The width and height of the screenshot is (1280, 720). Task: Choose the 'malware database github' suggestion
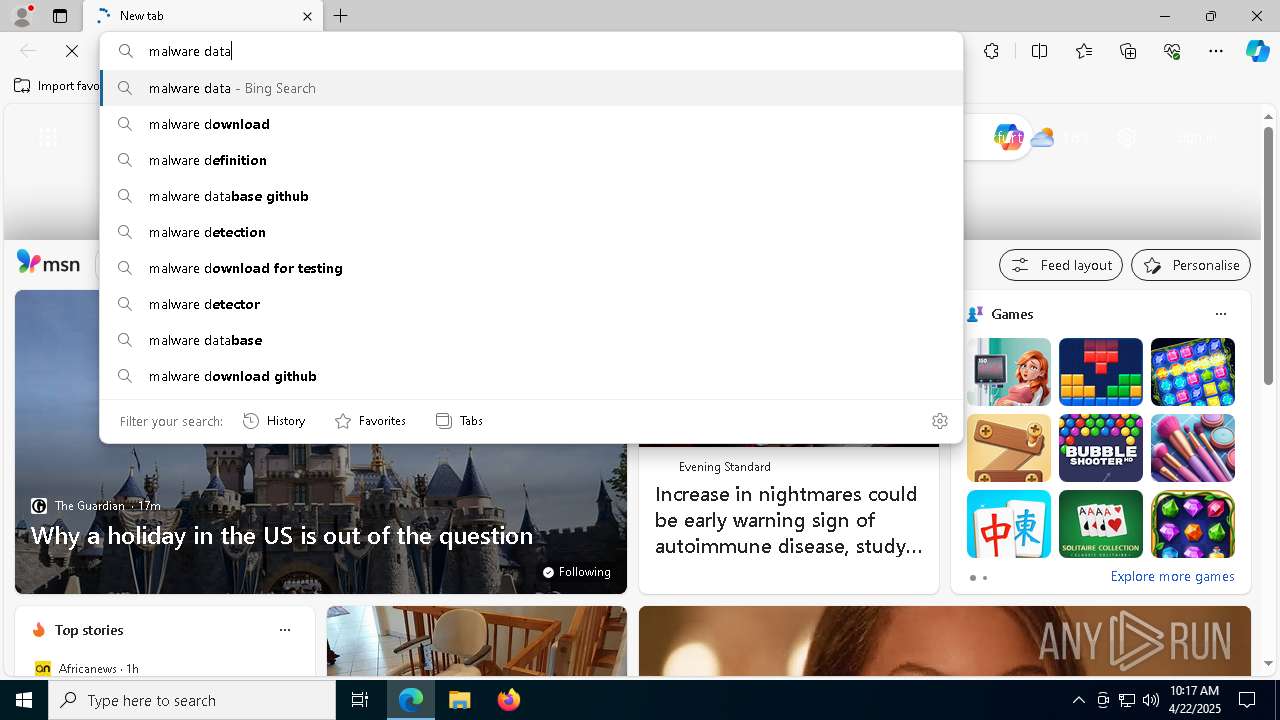tap(531, 196)
